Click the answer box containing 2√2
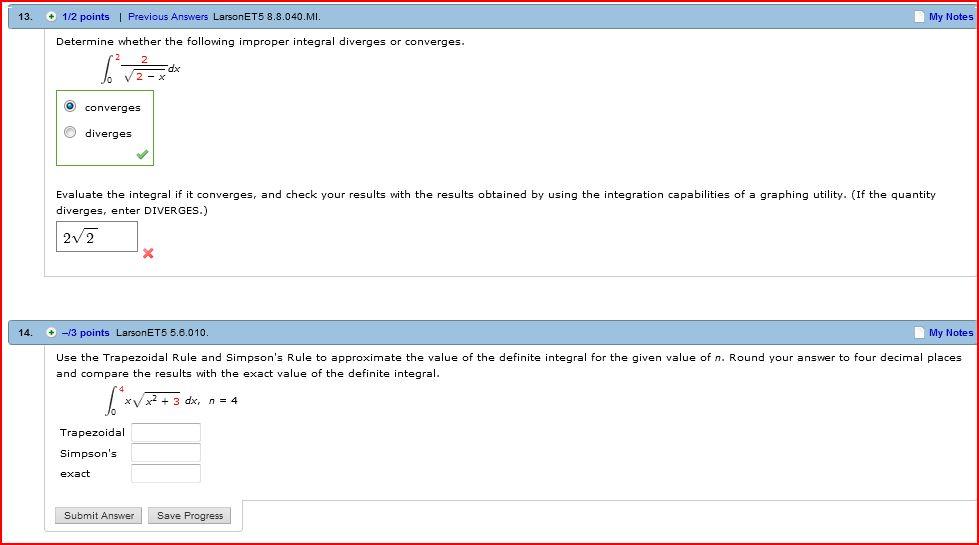 coord(97,237)
